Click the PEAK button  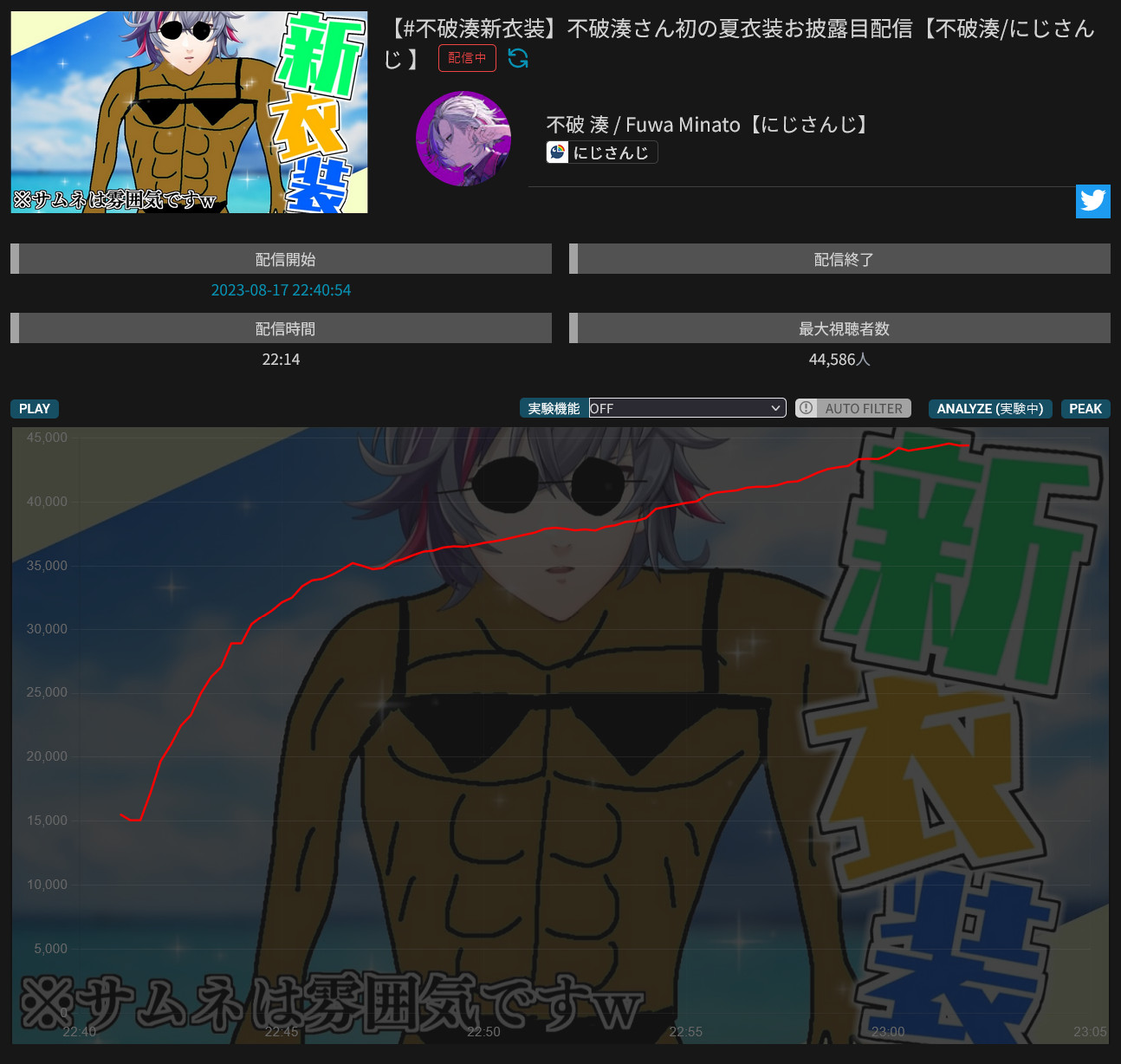[x=1085, y=409]
